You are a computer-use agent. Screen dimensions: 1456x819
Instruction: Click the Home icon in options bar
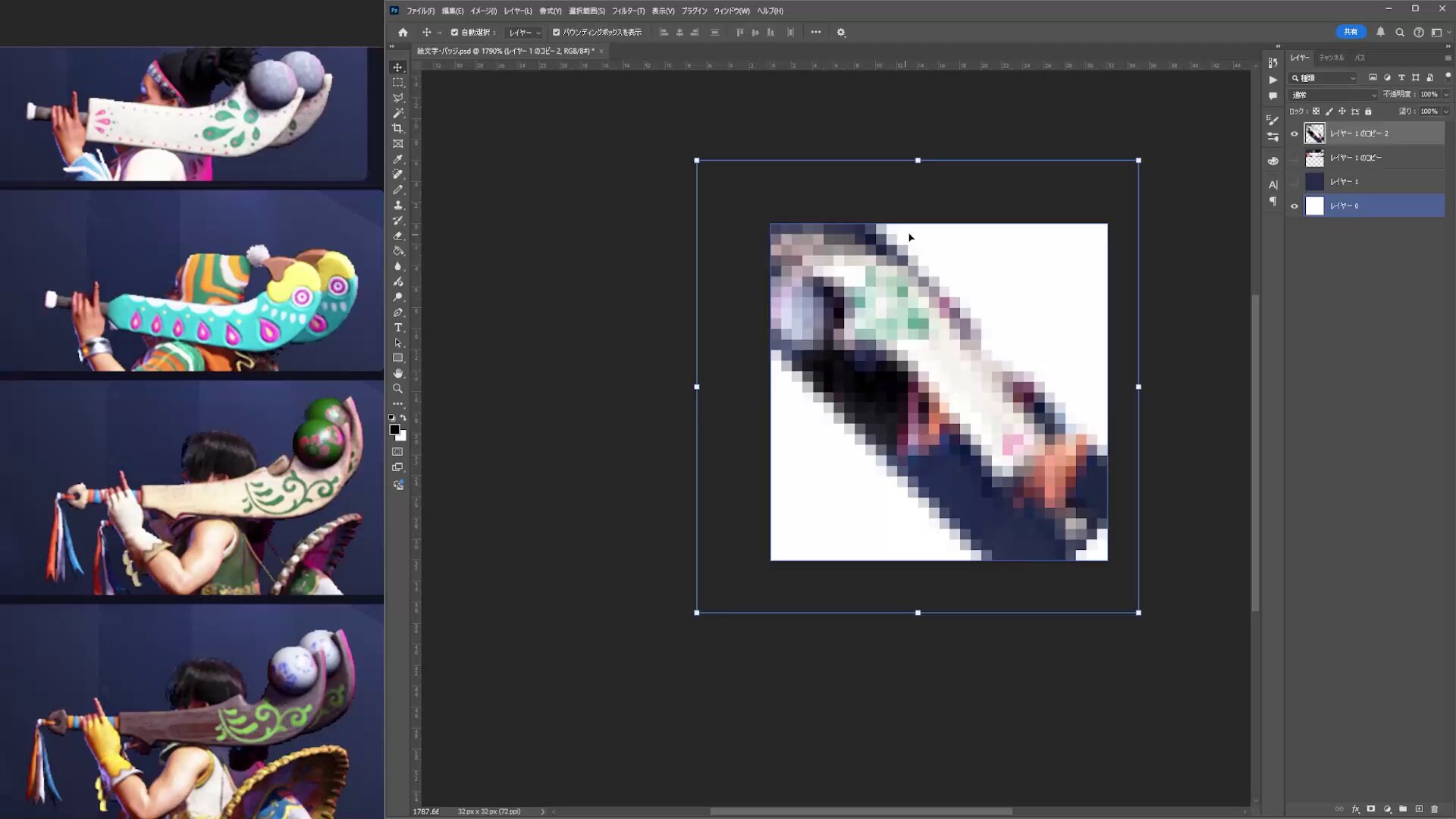coord(403,33)
